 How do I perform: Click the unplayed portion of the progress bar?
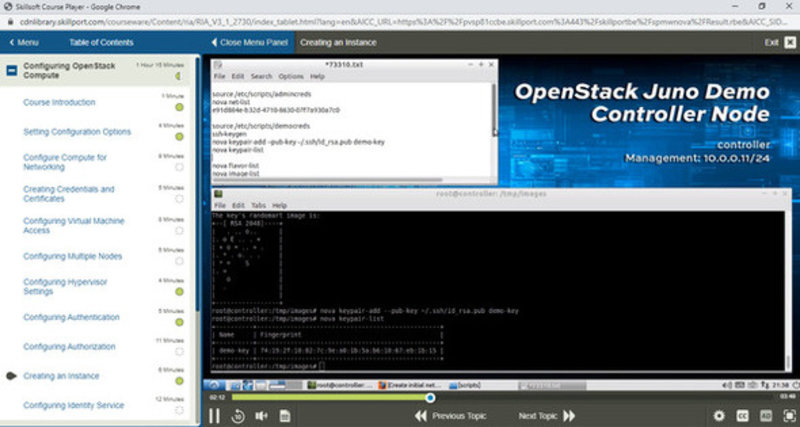tap(605, 397)
